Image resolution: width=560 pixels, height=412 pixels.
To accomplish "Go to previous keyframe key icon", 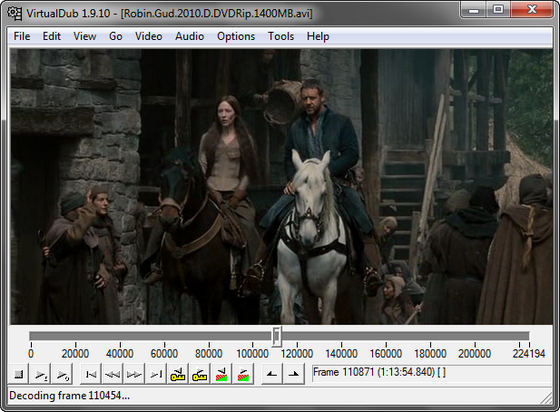I will (178, 374).
